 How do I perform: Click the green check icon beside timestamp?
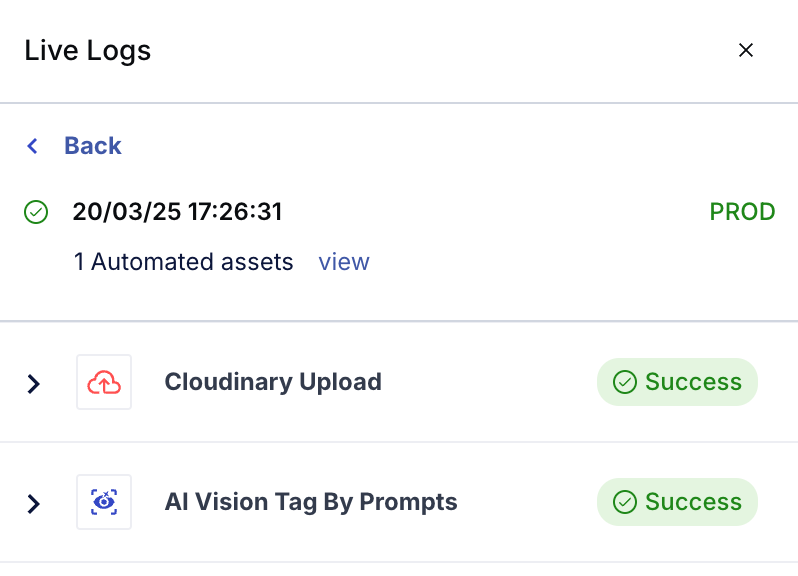[36, 212]
